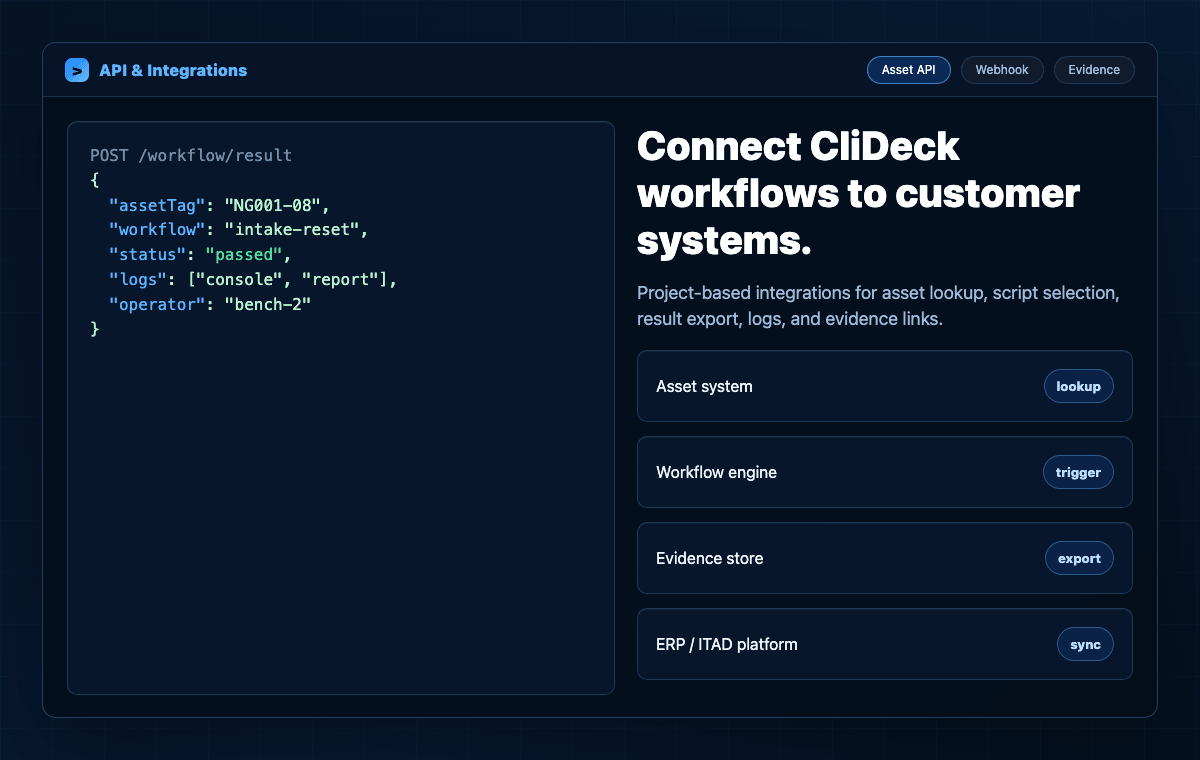The height and width of the screenshot is (760, 1200).
Task: Select the ERP / ITAD platform row label
Action: pyautogui.click(x=727, y=644)
